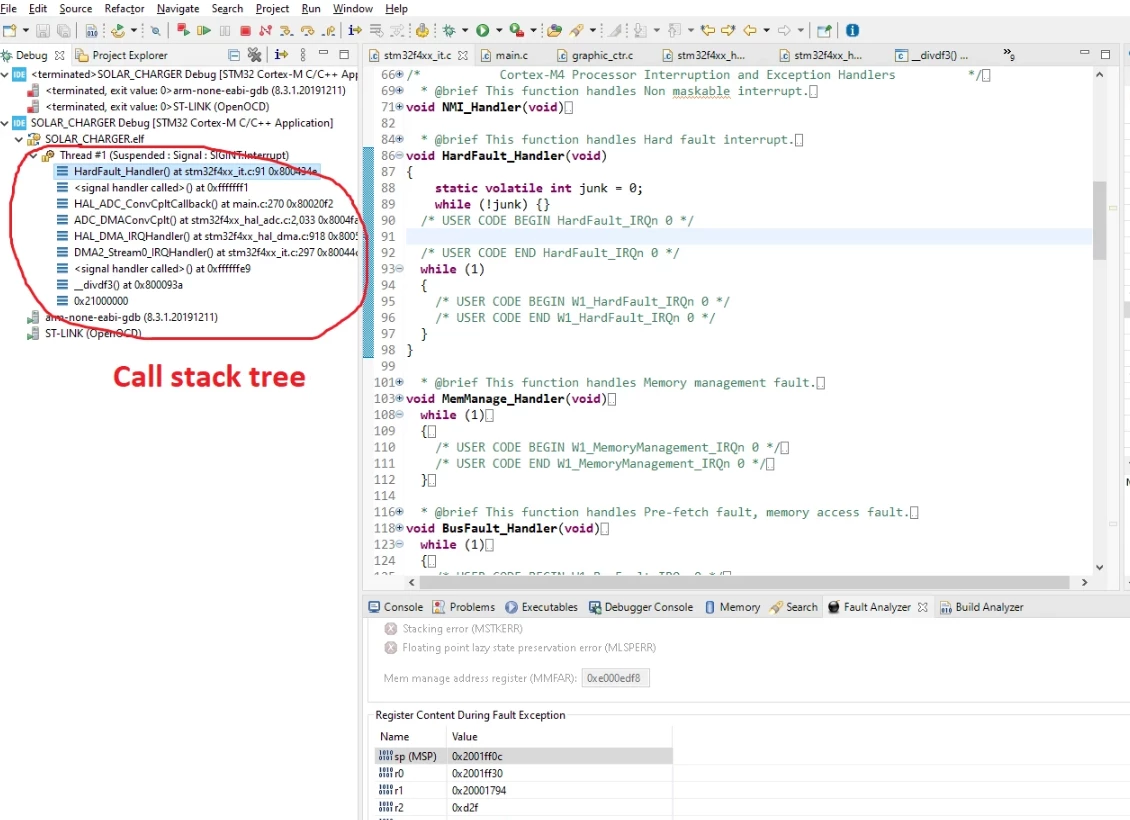Open the Build Analyzer tab
Screen dimensions: 1130x820
(982, 607)
